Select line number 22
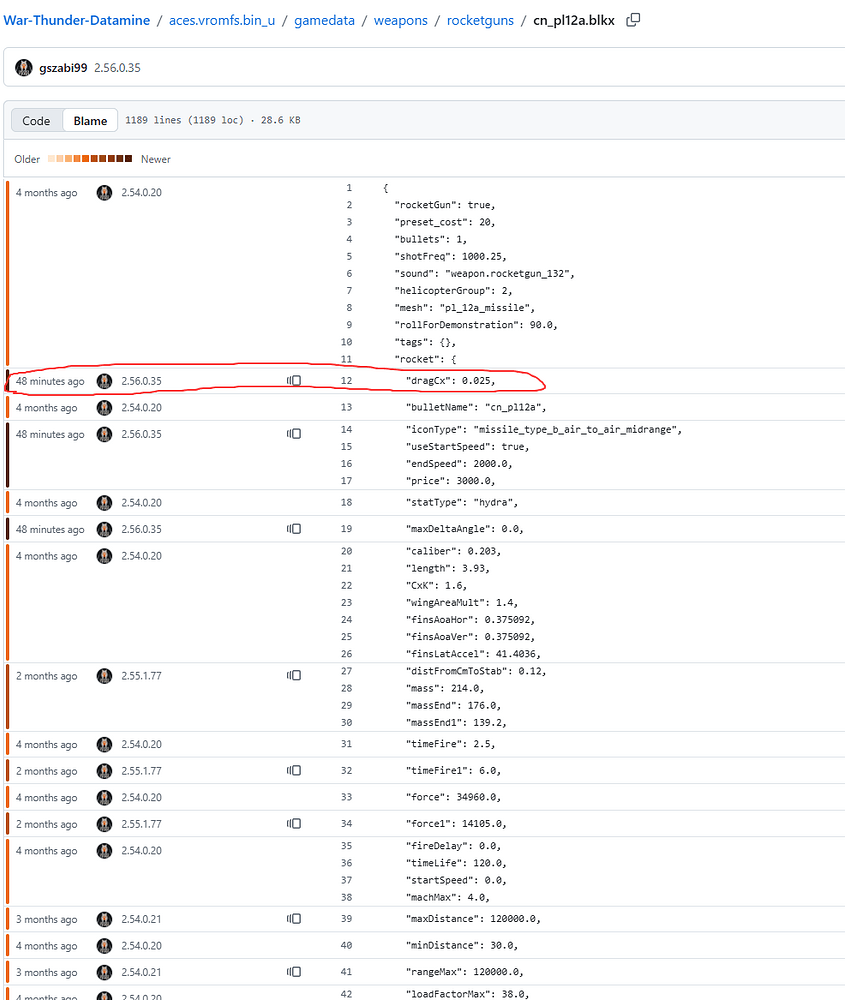845x1000 pixels. [346, 585]
